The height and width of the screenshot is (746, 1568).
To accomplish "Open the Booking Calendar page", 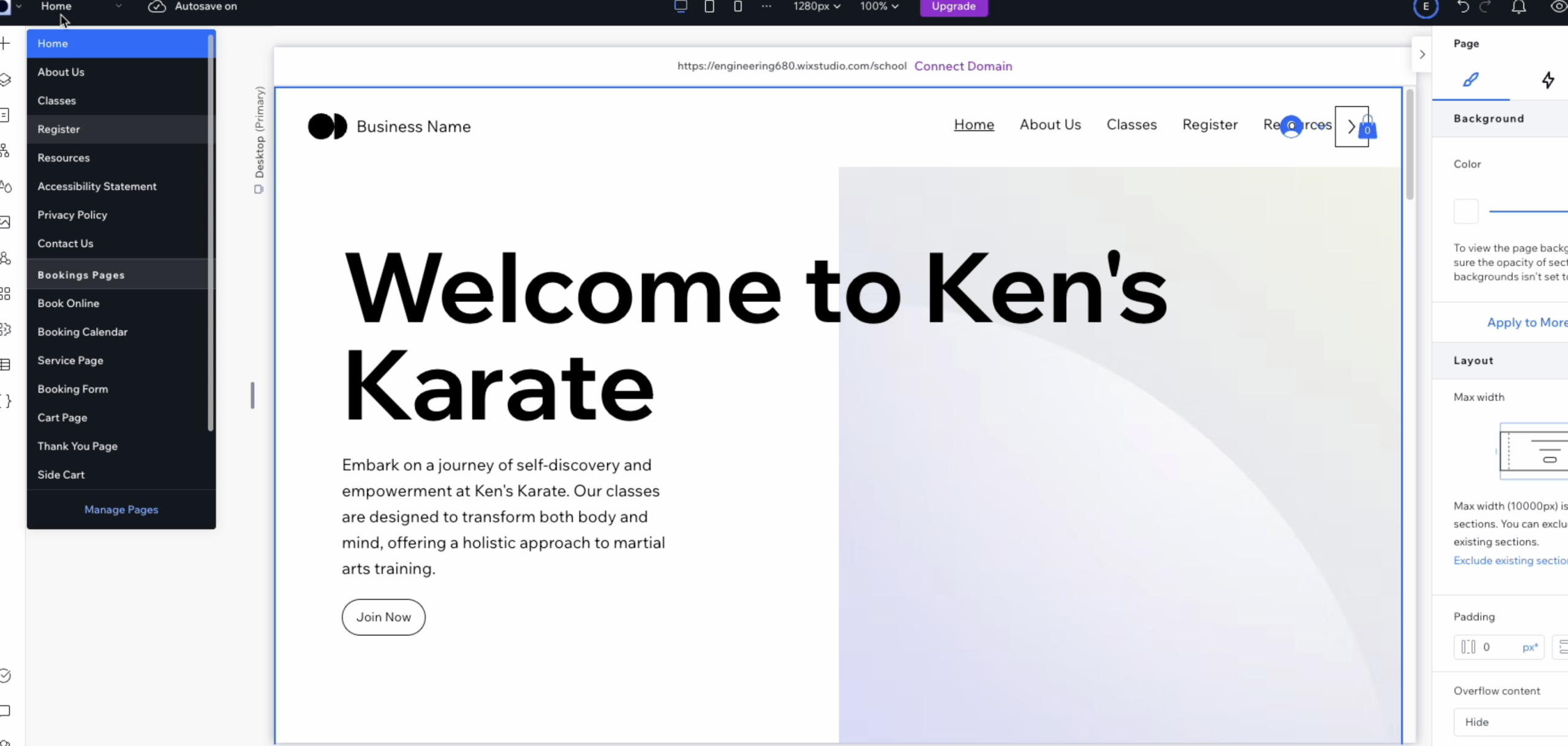I will click(x=118, y=332).
